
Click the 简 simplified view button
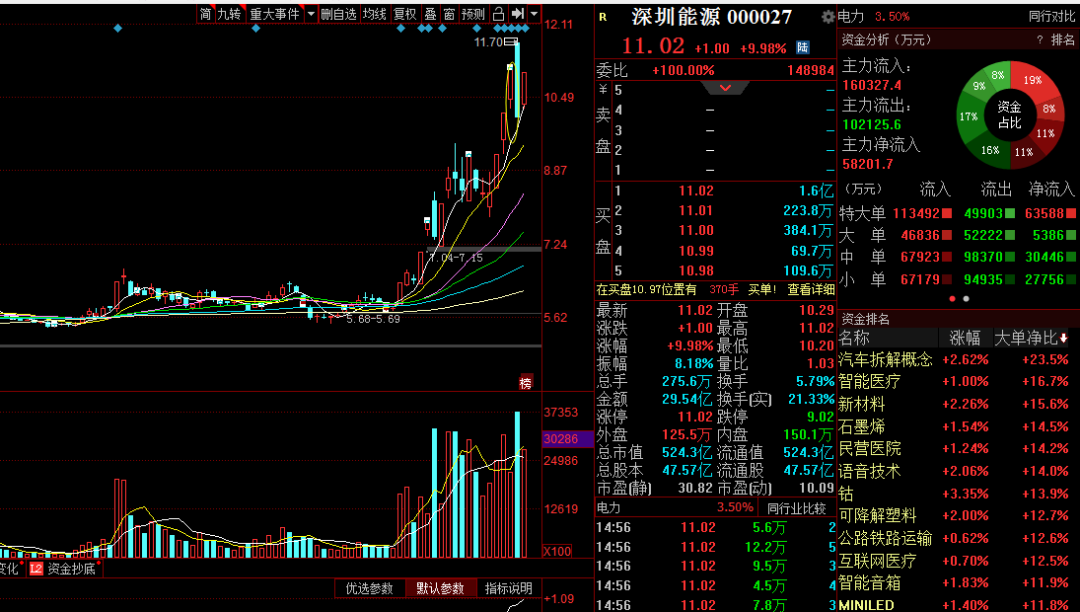pos(205,14)
